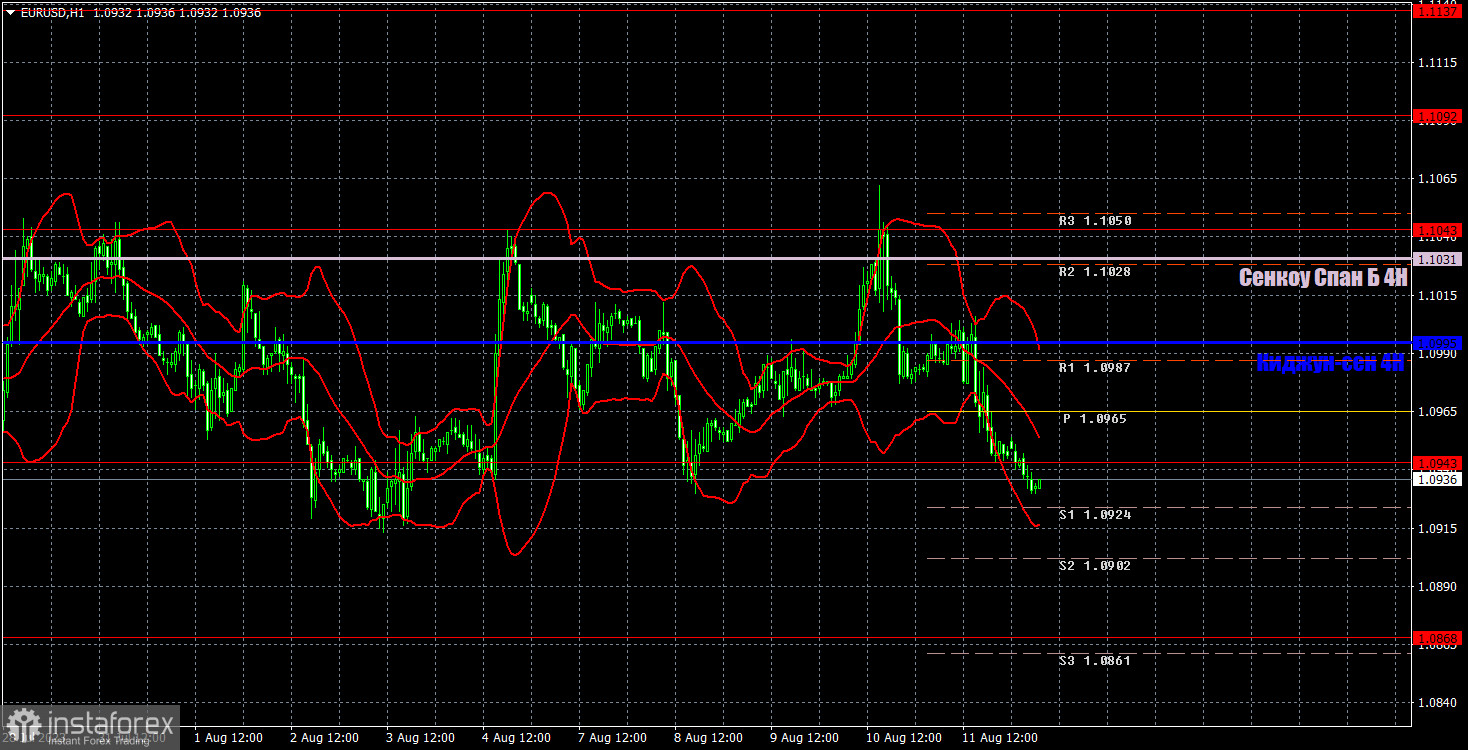The width and height of the screenshot is (1468, 750).
Task: Click the S3 1.0861 pivot label
Action: click(x=1095, y=661)
